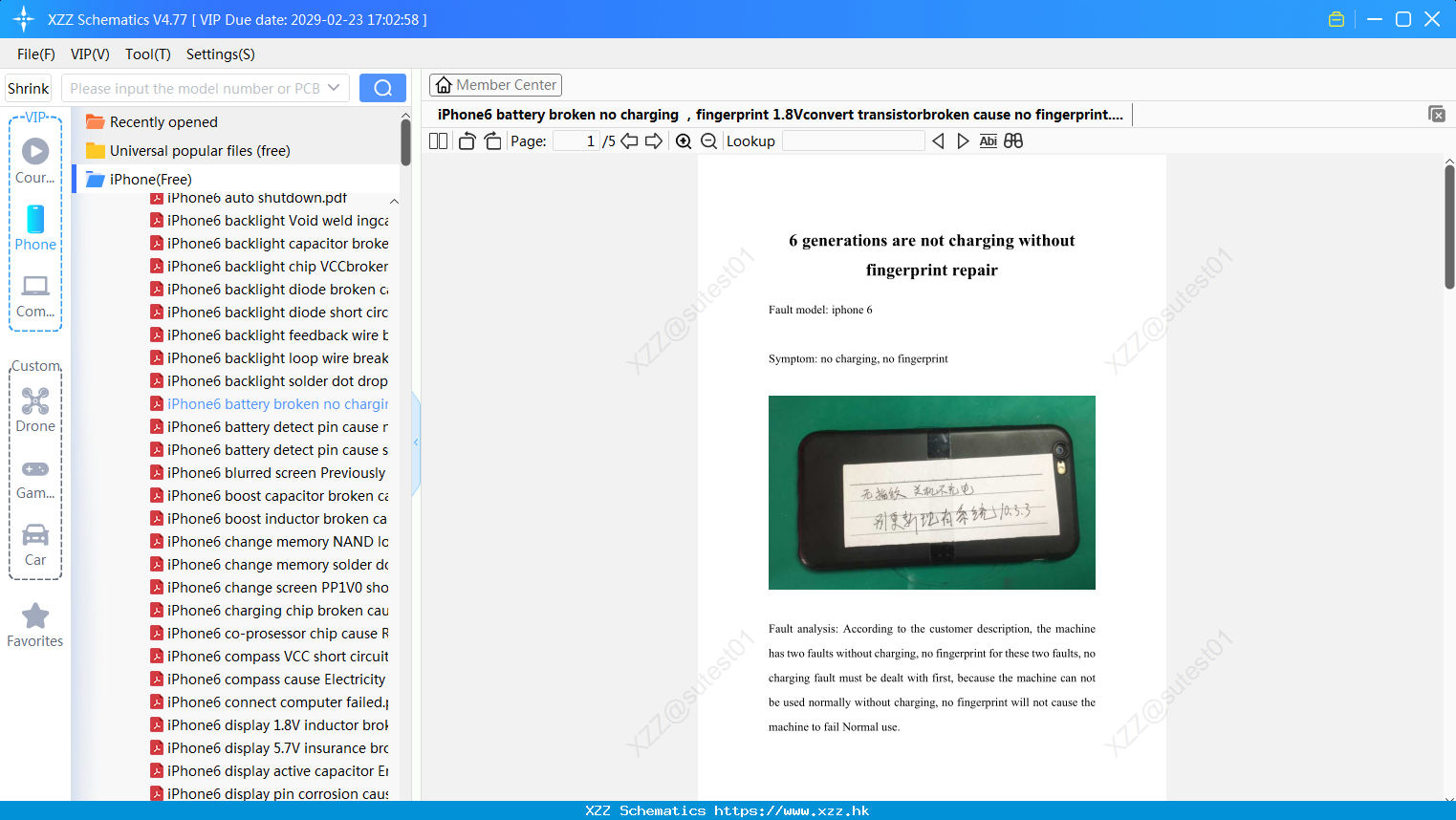The width and height of the screenshot is (1456, 820).
Task: Rotate the page counterclockwise
Action: (467, 141)
